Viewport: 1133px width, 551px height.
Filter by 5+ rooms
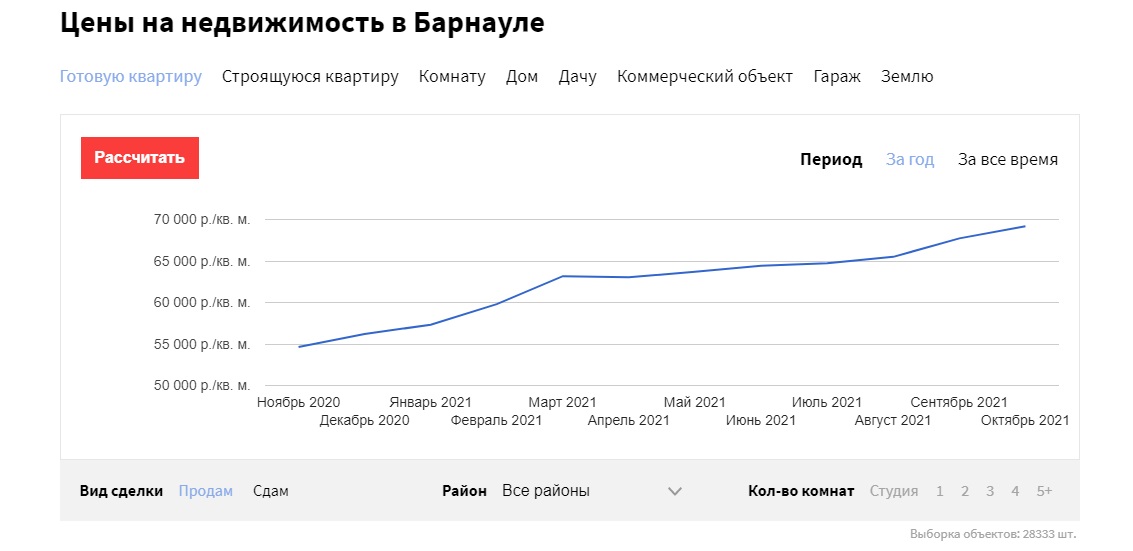pos(1044,491)
